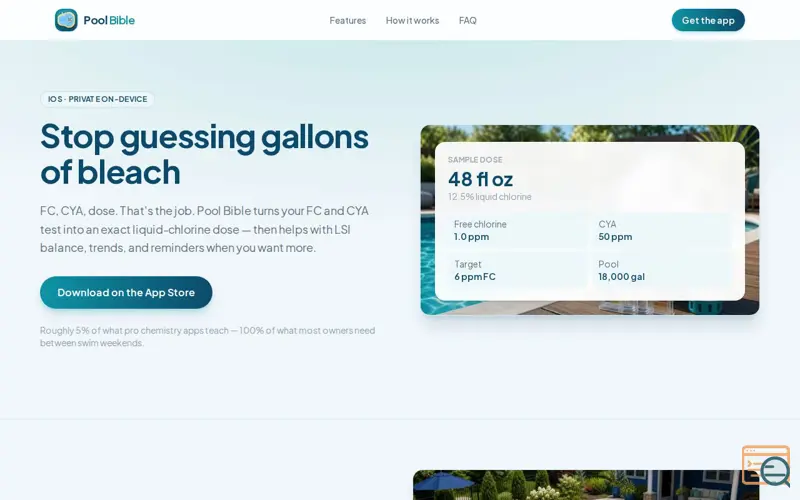Click the Stop guessing gallons of bleach headline
This screenshot has width=800, height=500.
[204, 154]
